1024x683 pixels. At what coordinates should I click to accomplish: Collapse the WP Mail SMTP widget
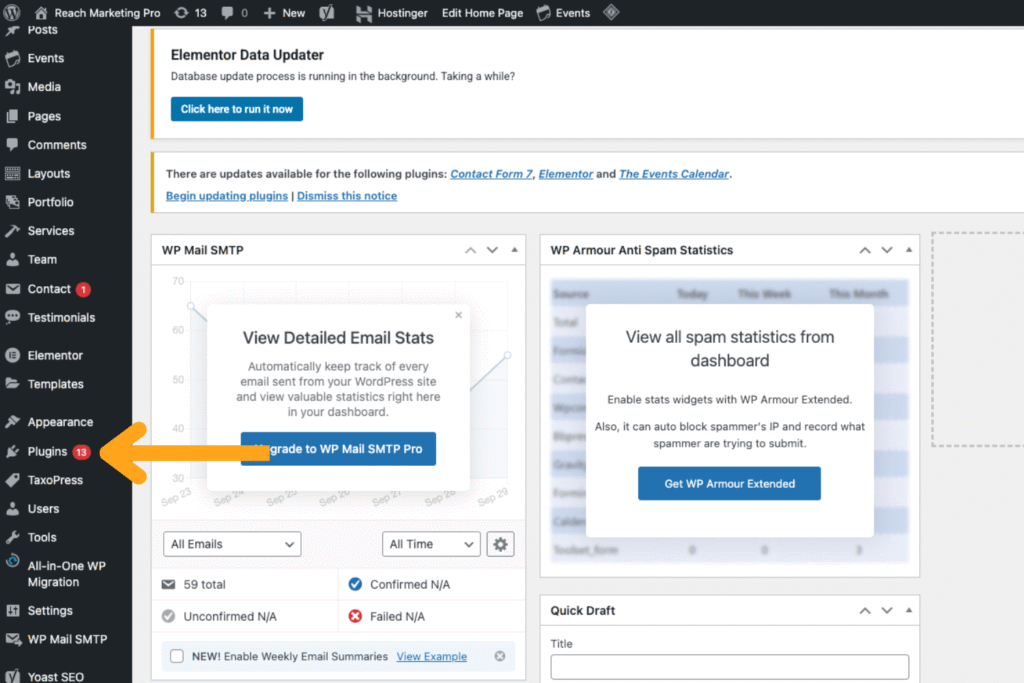515,250
